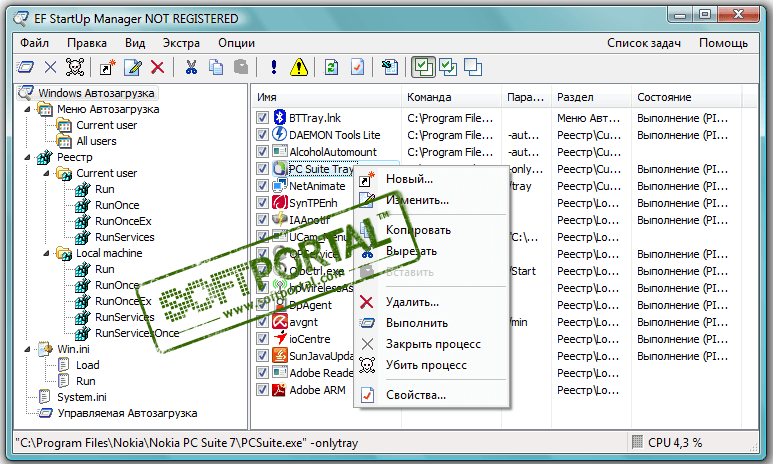Viewport: 773px width, 464px height.
Task: Click the skull icon beside Убить процесс
Action: (367, 365)
